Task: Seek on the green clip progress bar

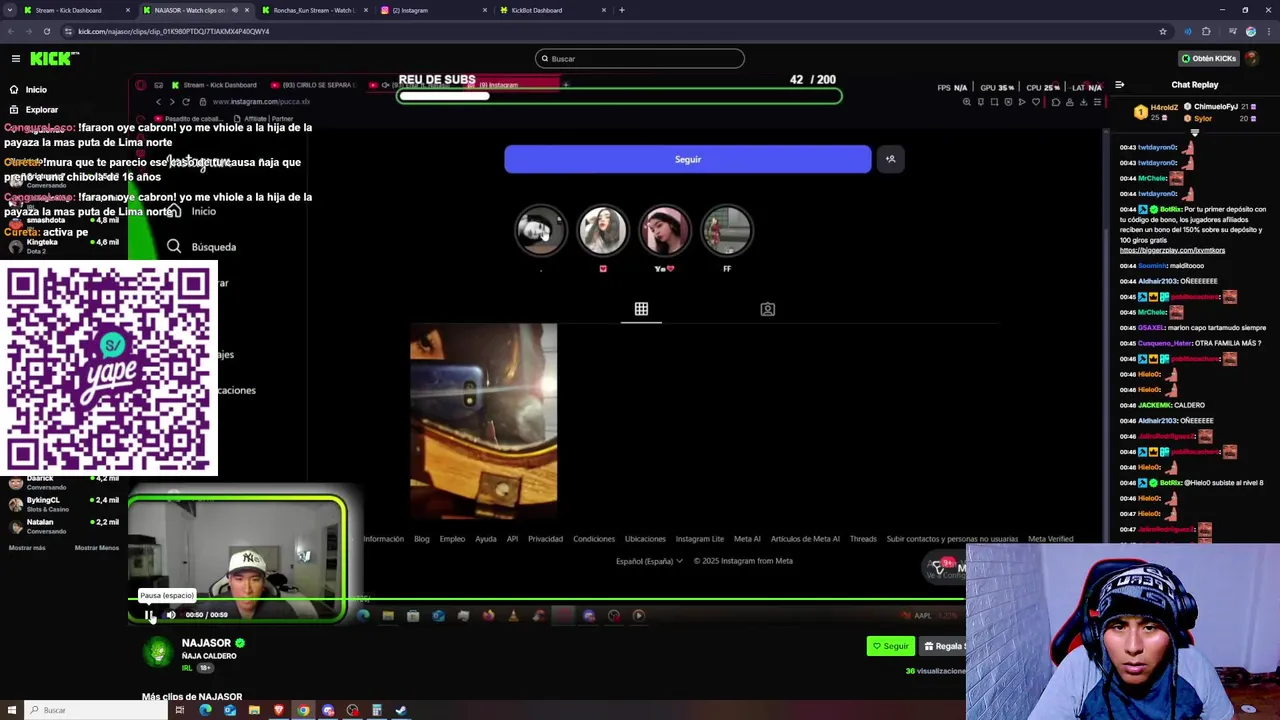Action: [x=547, y=600]
